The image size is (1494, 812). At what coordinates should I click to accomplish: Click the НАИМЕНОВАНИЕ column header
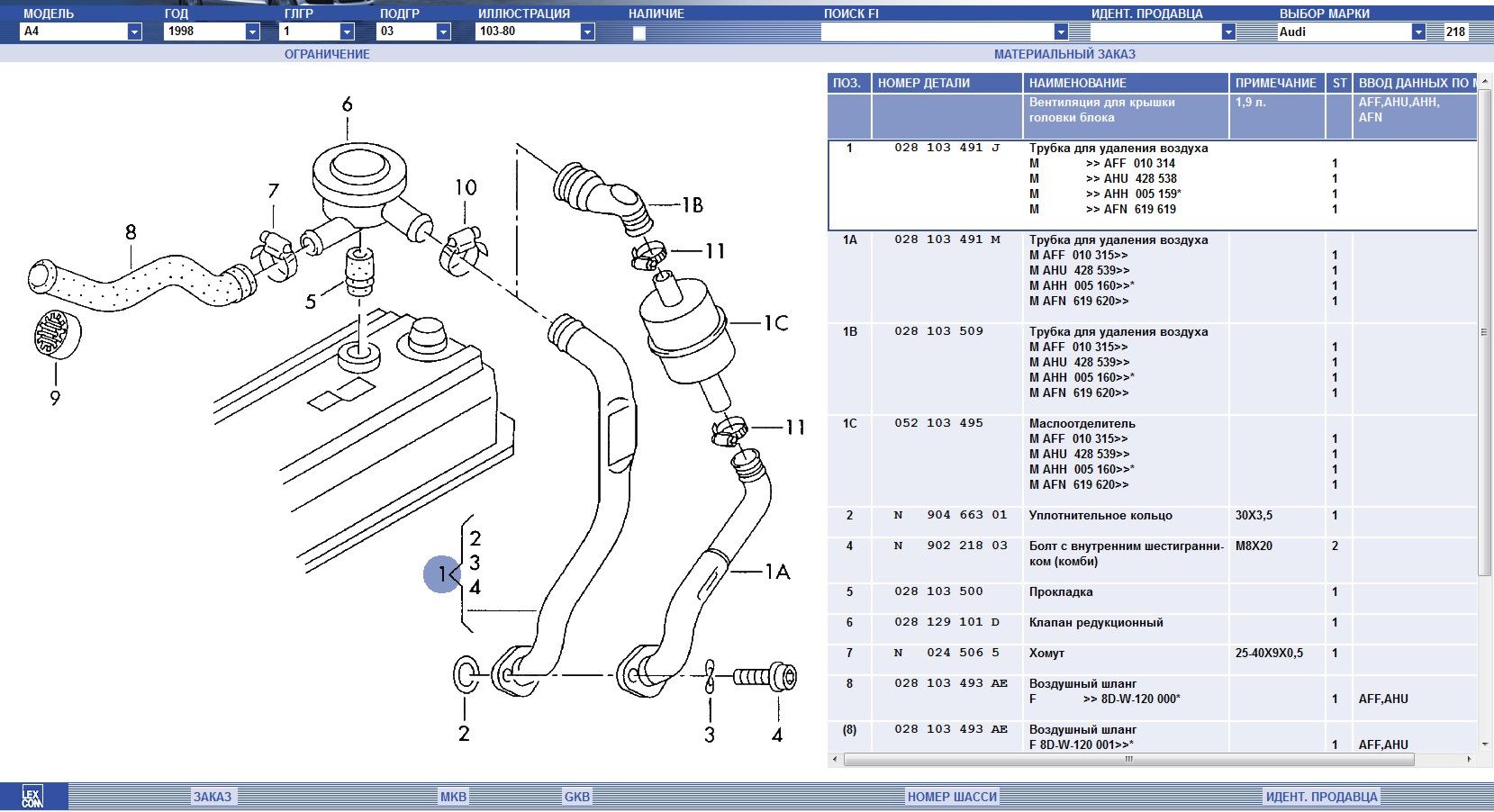[x=1126, y=83]
